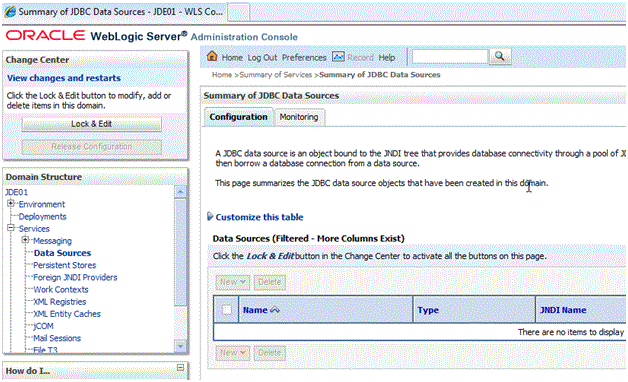Open Work Contexts tree item
This screenshot has width=628, height=382.
60,290
